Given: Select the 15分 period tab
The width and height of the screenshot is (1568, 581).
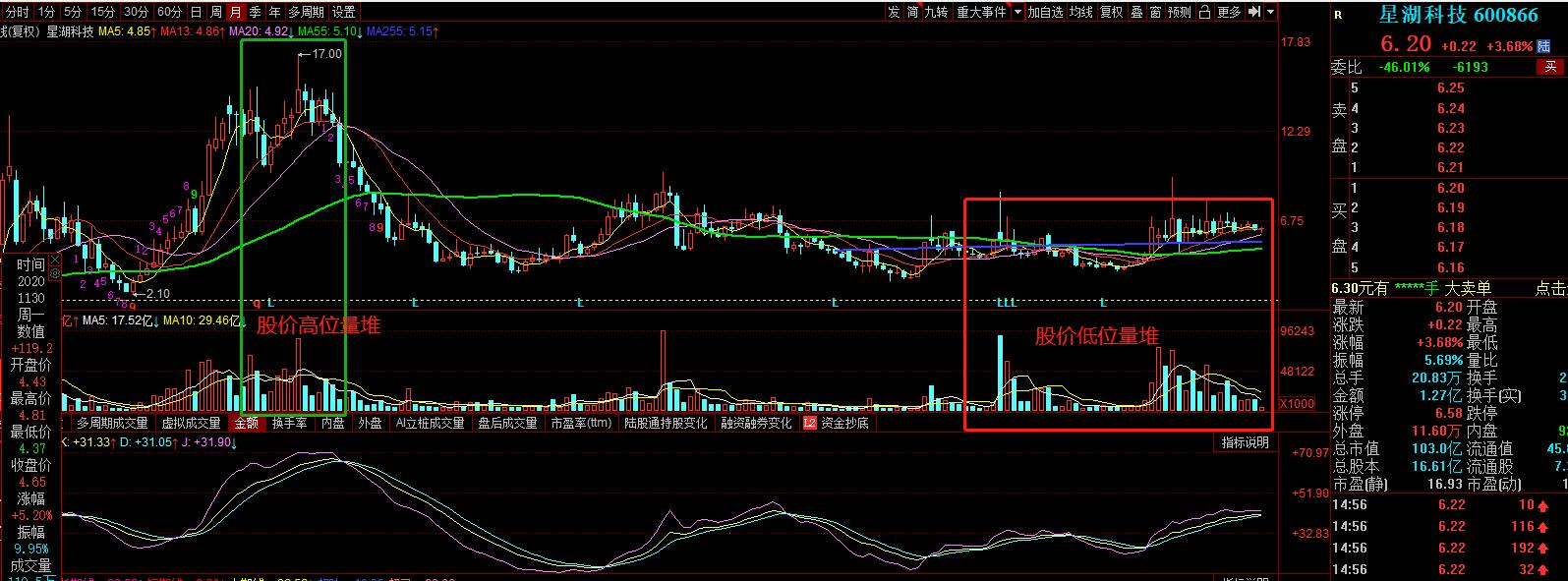Looking at the screenshot, I should [102, 12].
